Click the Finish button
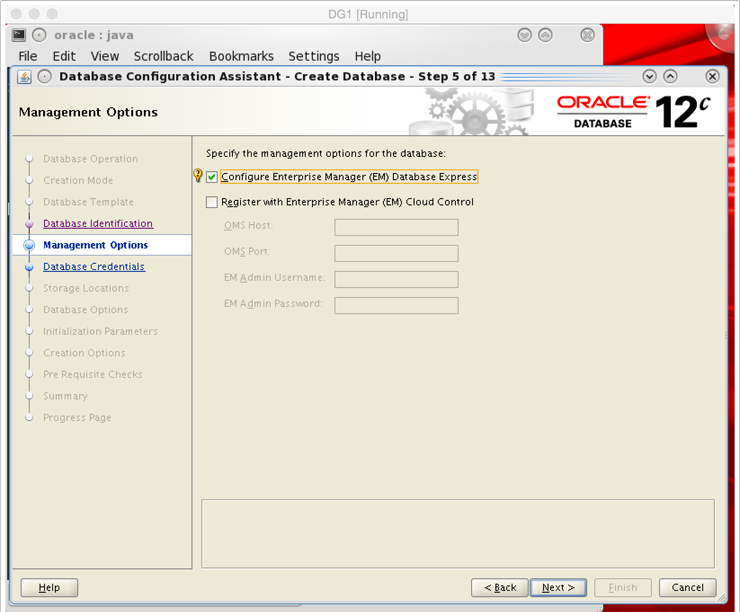Viewport: 740px width, 612px height. 623,587
